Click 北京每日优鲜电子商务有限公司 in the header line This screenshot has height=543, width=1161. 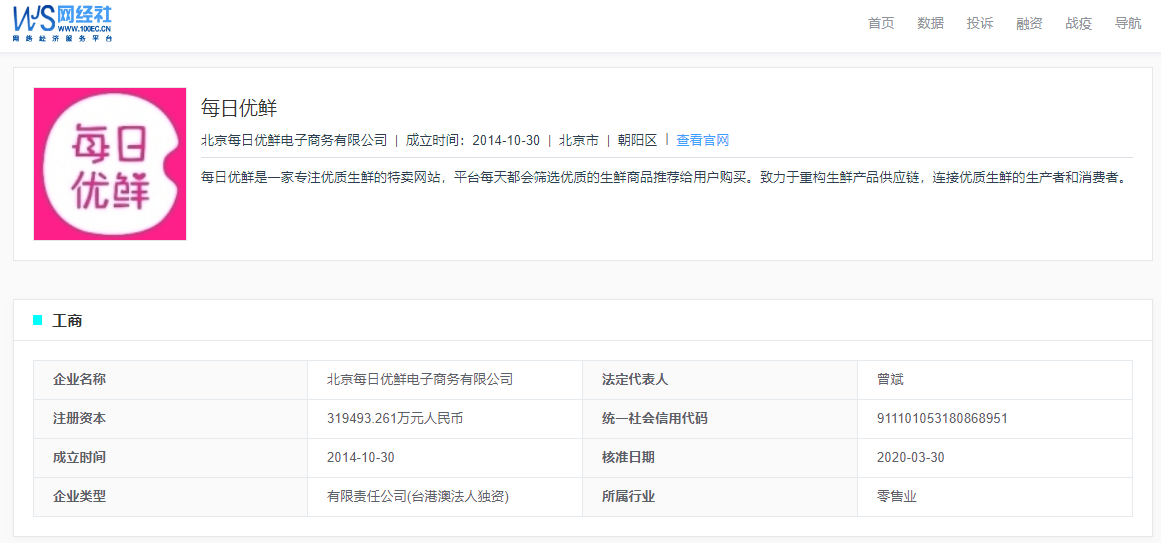point(294,140)
